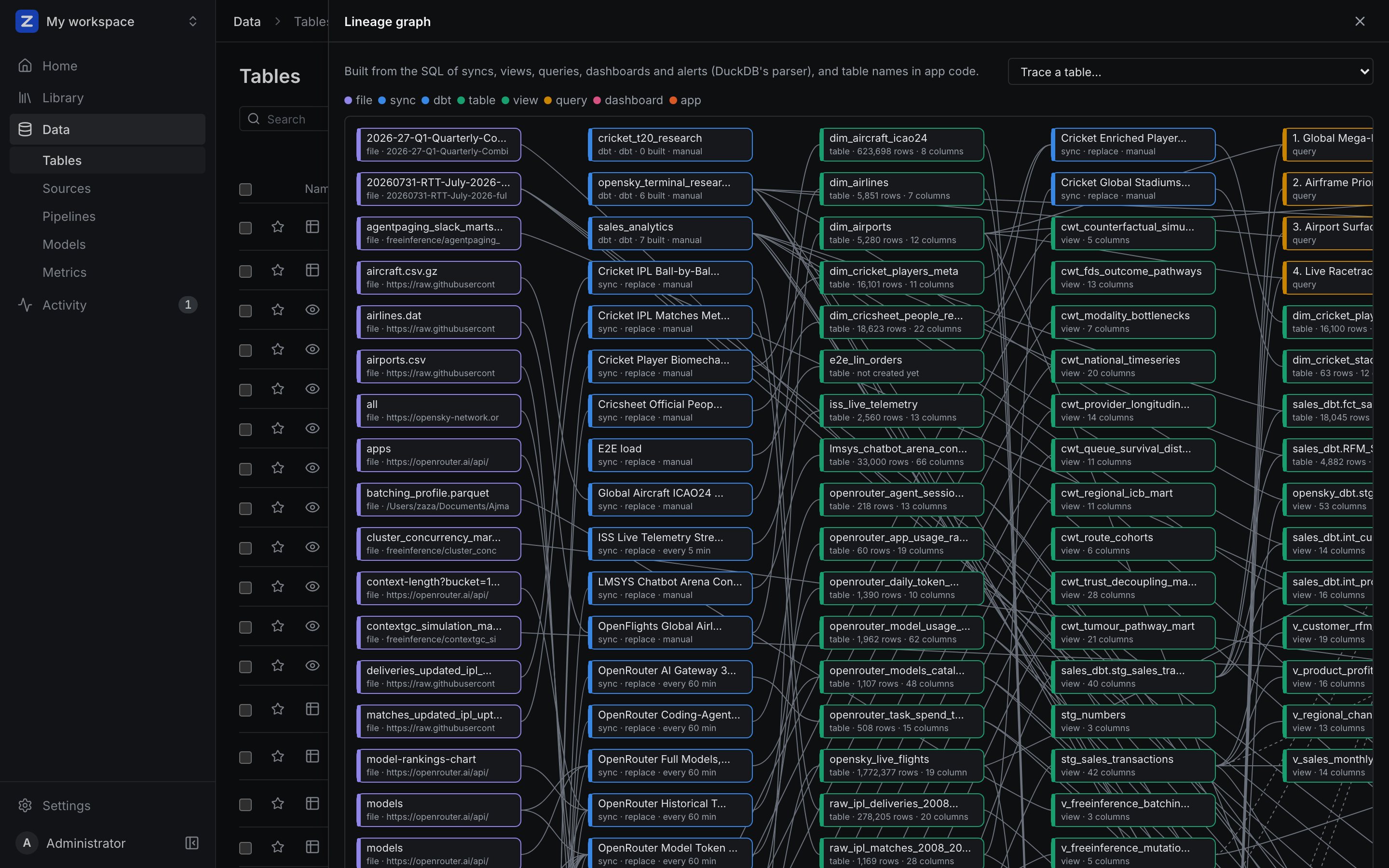Click the Home house icon
1389x868 pixels.
tap(25, 66)
